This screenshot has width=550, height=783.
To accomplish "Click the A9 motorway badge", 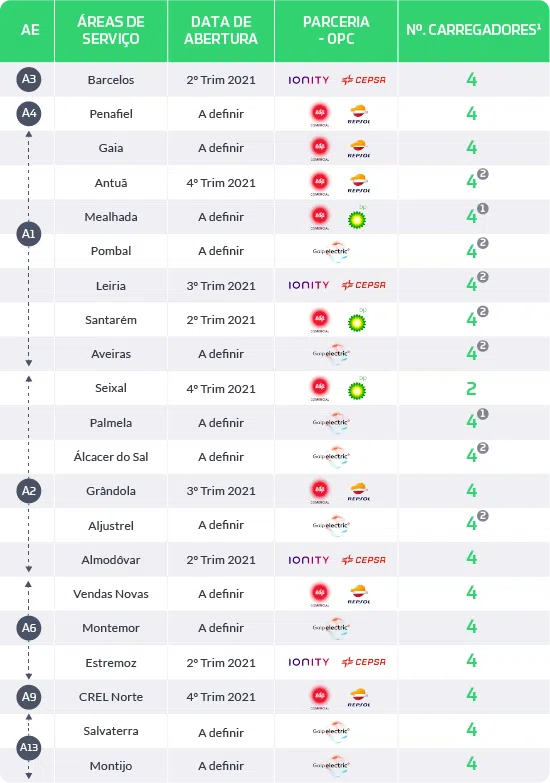I will 28,697.
